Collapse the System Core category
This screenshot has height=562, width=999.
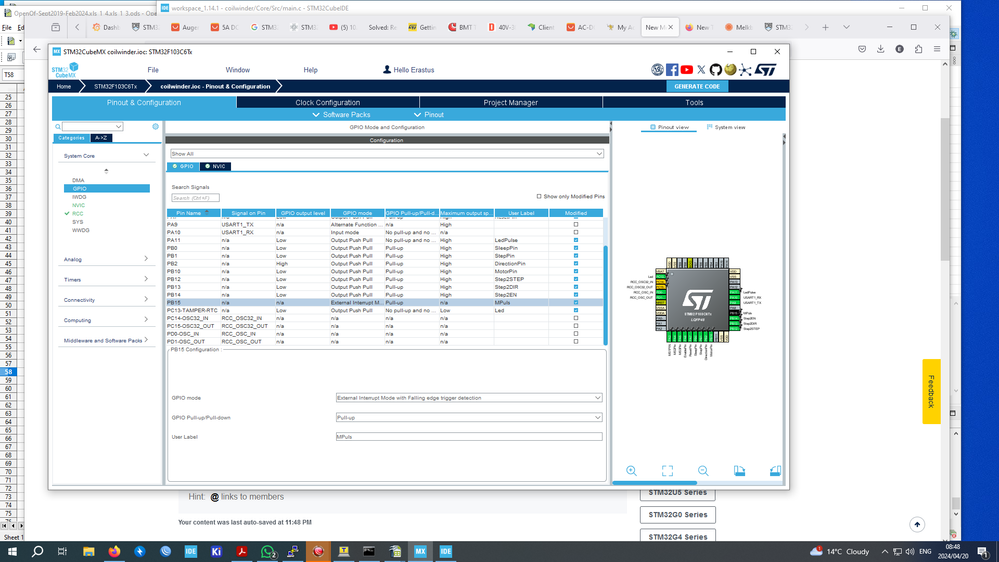point(146,155)
